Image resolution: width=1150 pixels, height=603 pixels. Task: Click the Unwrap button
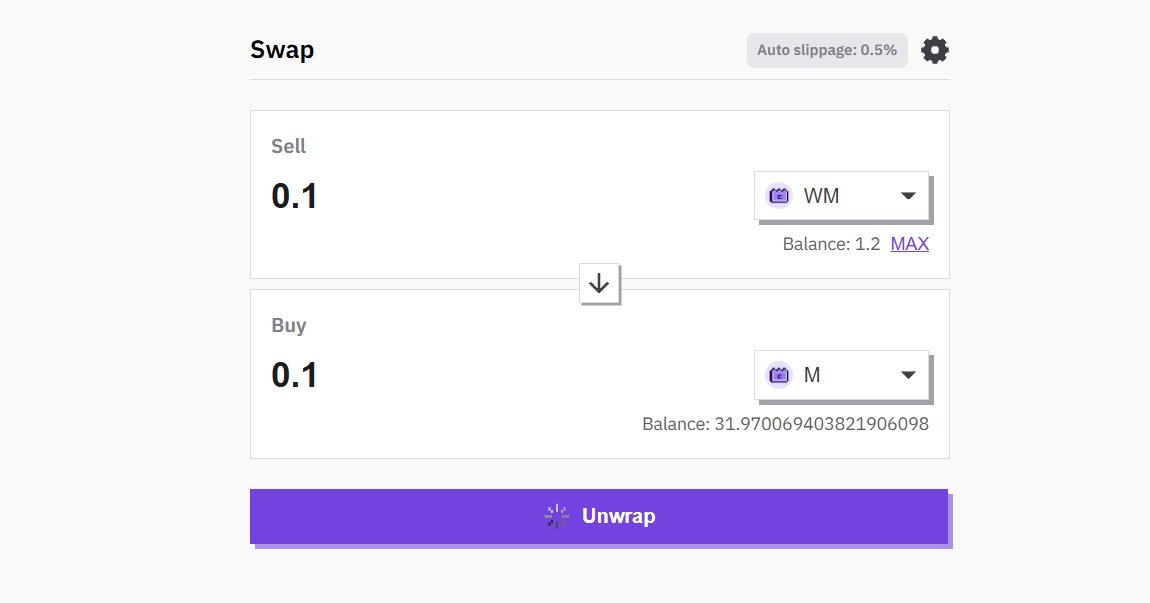click(x=598, y=516)
